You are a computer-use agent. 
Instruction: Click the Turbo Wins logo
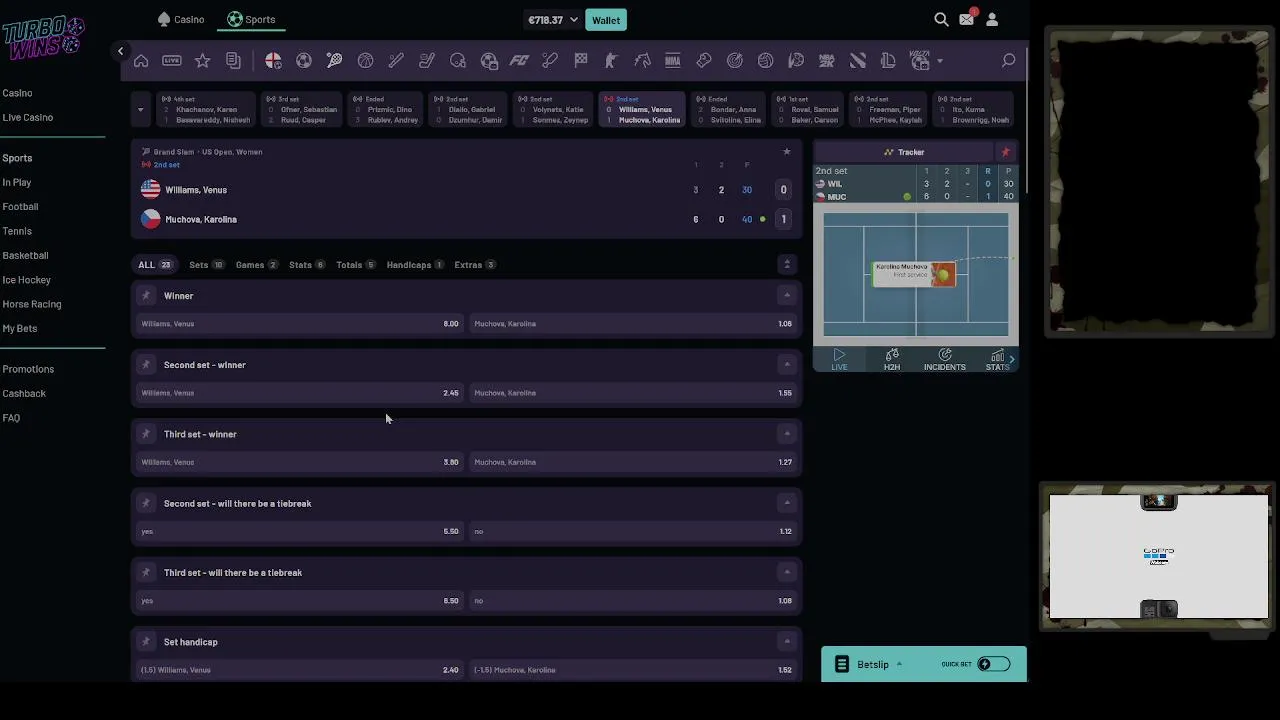click(x=43, y=38)
